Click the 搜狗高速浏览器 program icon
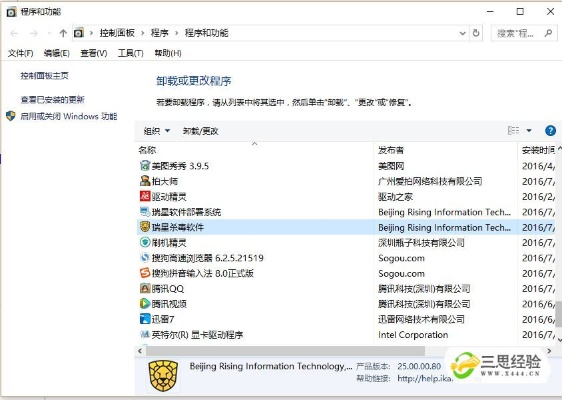 [145, 258]
